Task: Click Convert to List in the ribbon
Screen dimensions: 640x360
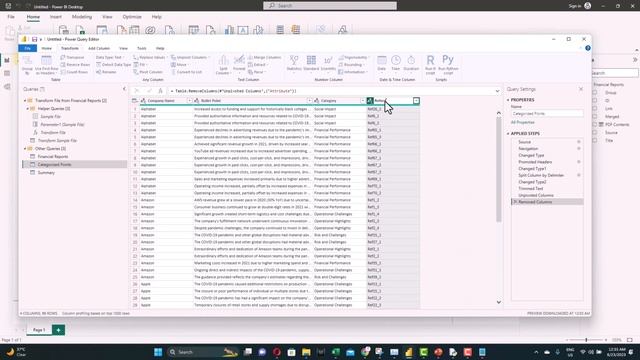Action: click(187, 72)
